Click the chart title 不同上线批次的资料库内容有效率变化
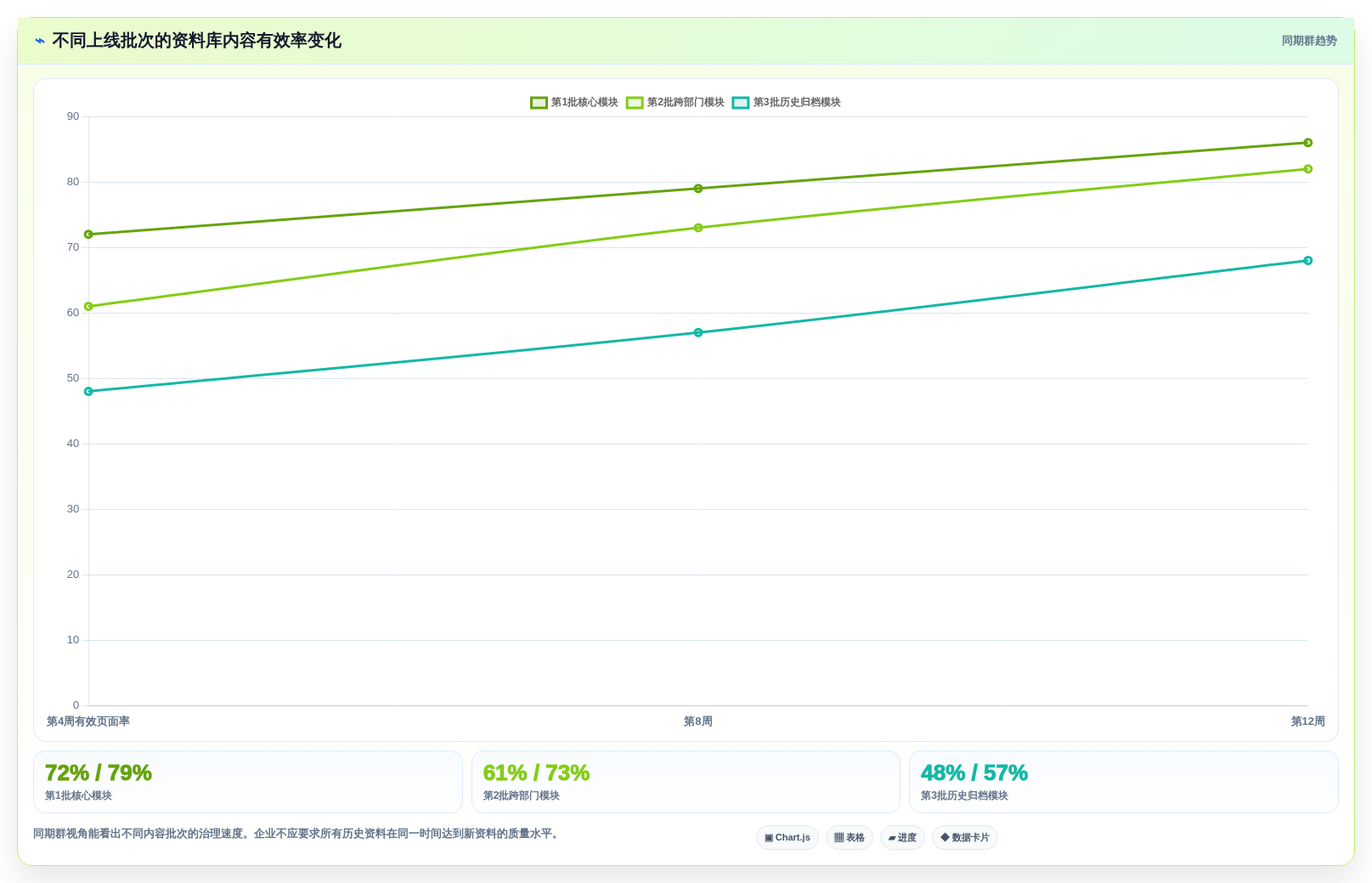Viewport: 1372px width, 883px height. pyautogui.click(x=197, y=41)
